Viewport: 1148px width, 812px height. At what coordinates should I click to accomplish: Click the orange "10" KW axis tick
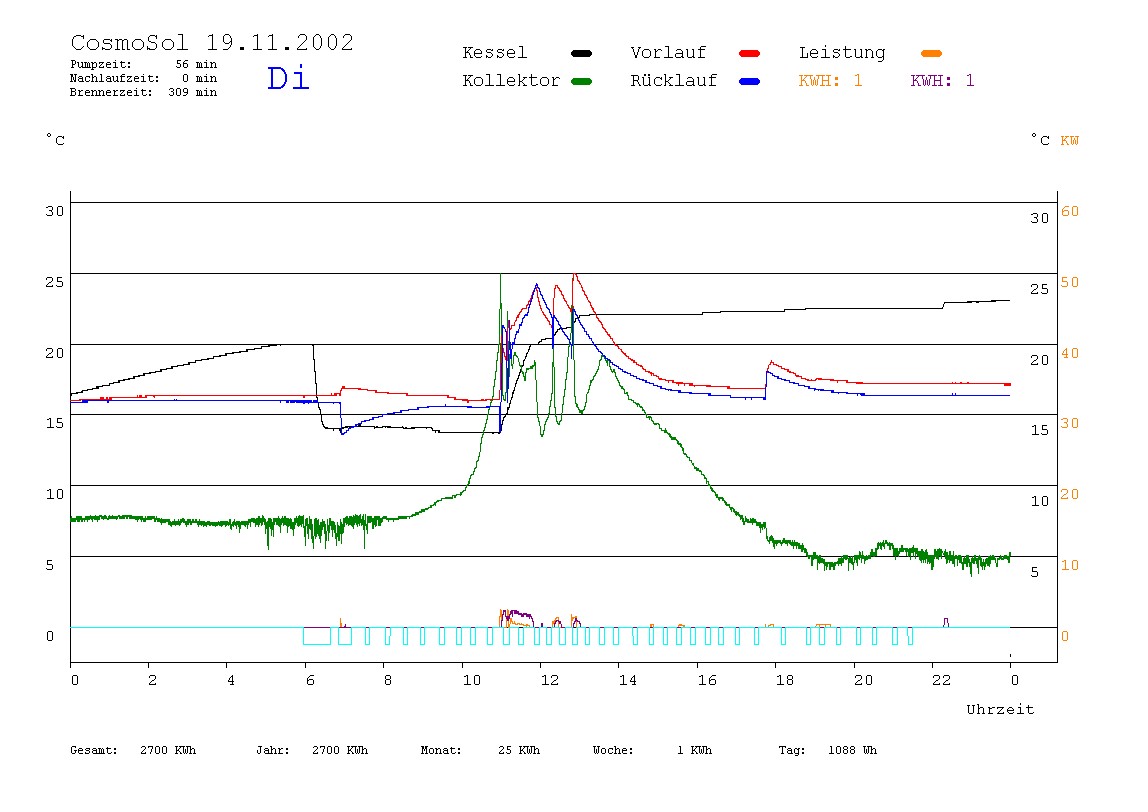pyautogui.click(x=1070, y=565)
